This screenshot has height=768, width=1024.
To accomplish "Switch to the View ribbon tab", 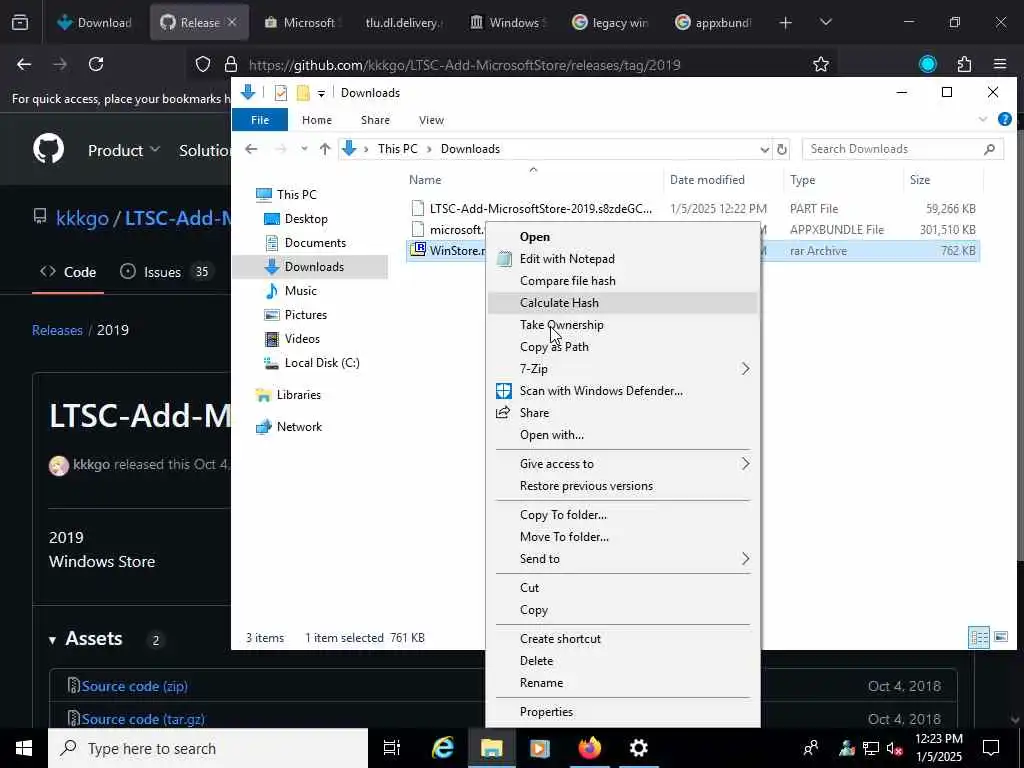I will tap(431, 120).
